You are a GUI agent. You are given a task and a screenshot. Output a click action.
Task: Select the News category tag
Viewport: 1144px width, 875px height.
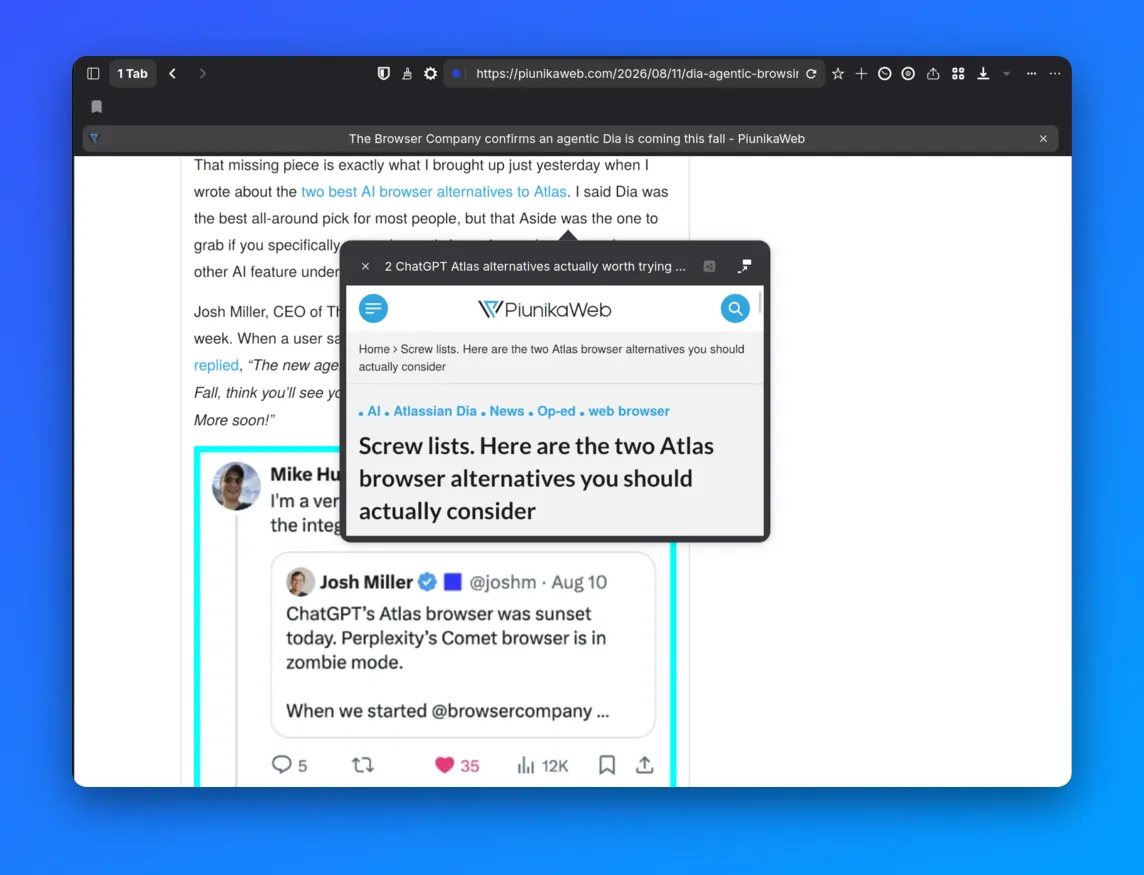[x=506, y=411]
